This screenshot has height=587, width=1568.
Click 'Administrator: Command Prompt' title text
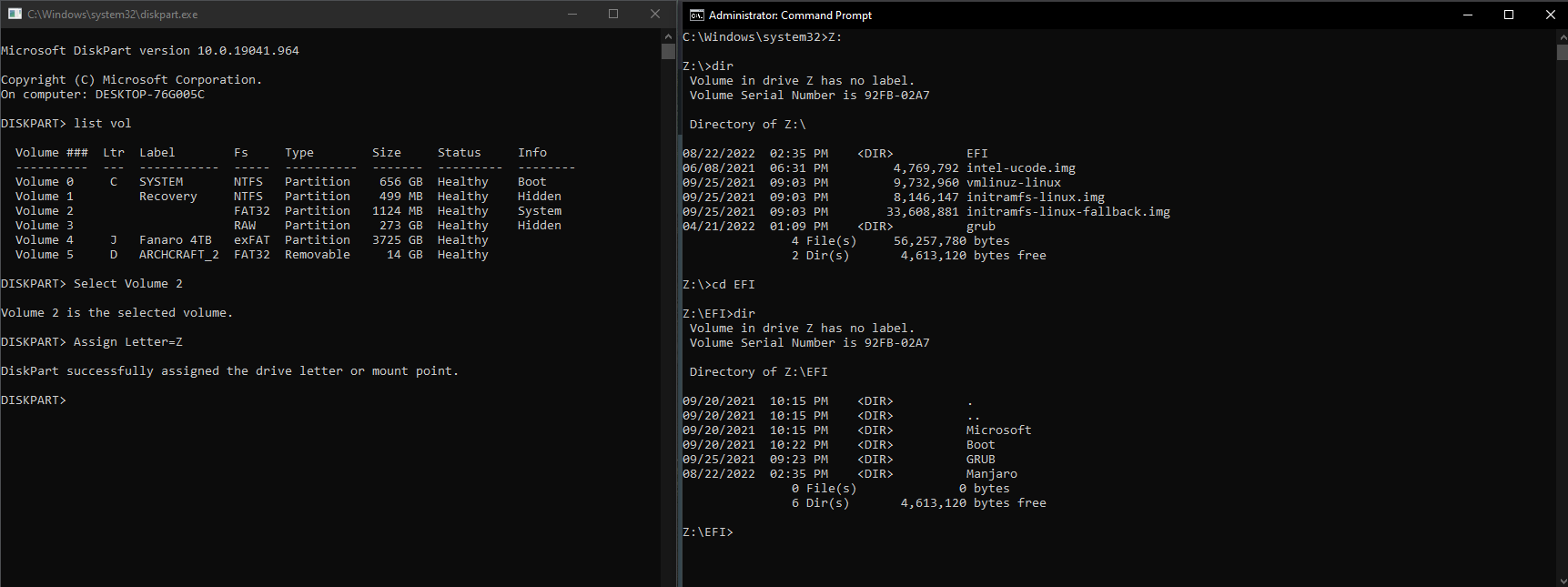790,15
